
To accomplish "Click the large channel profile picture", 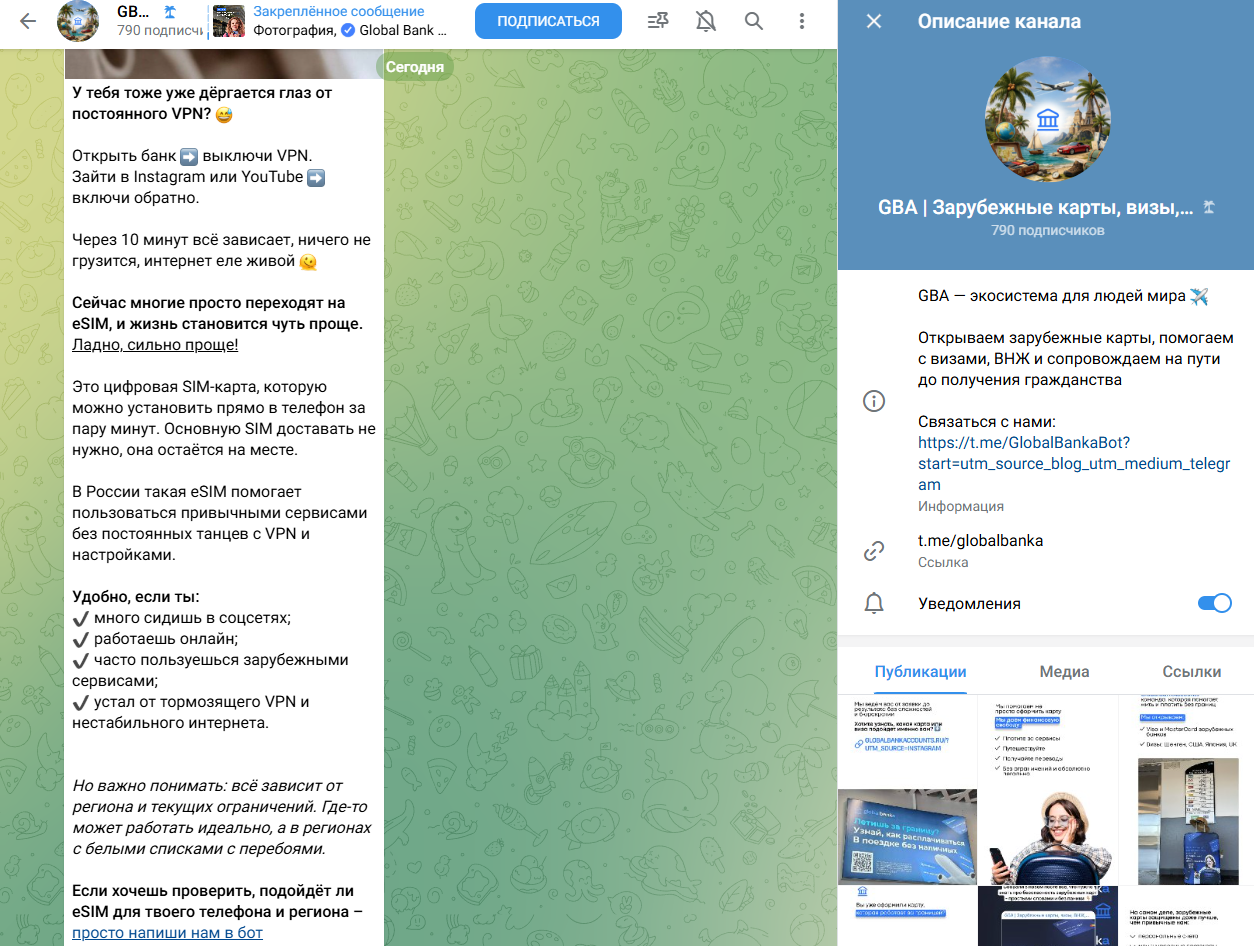I will pos(1047,120).
